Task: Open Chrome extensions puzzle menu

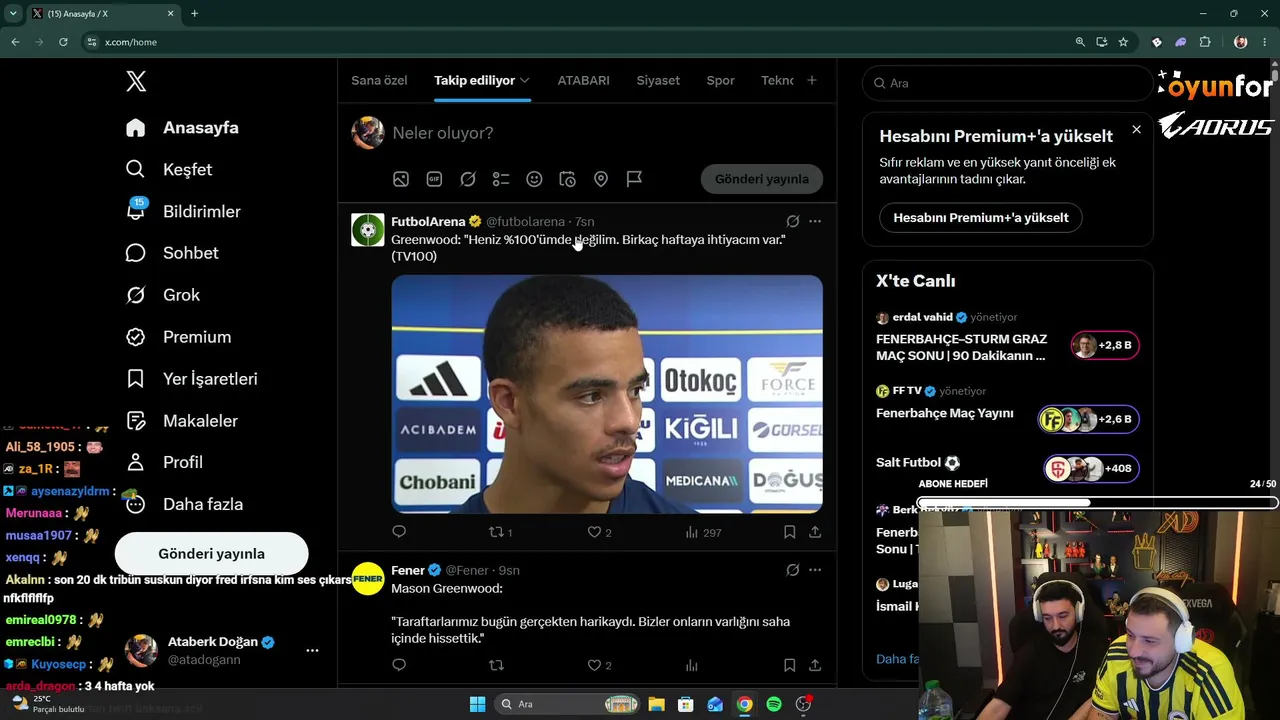Action: (x=1204, y=42)
